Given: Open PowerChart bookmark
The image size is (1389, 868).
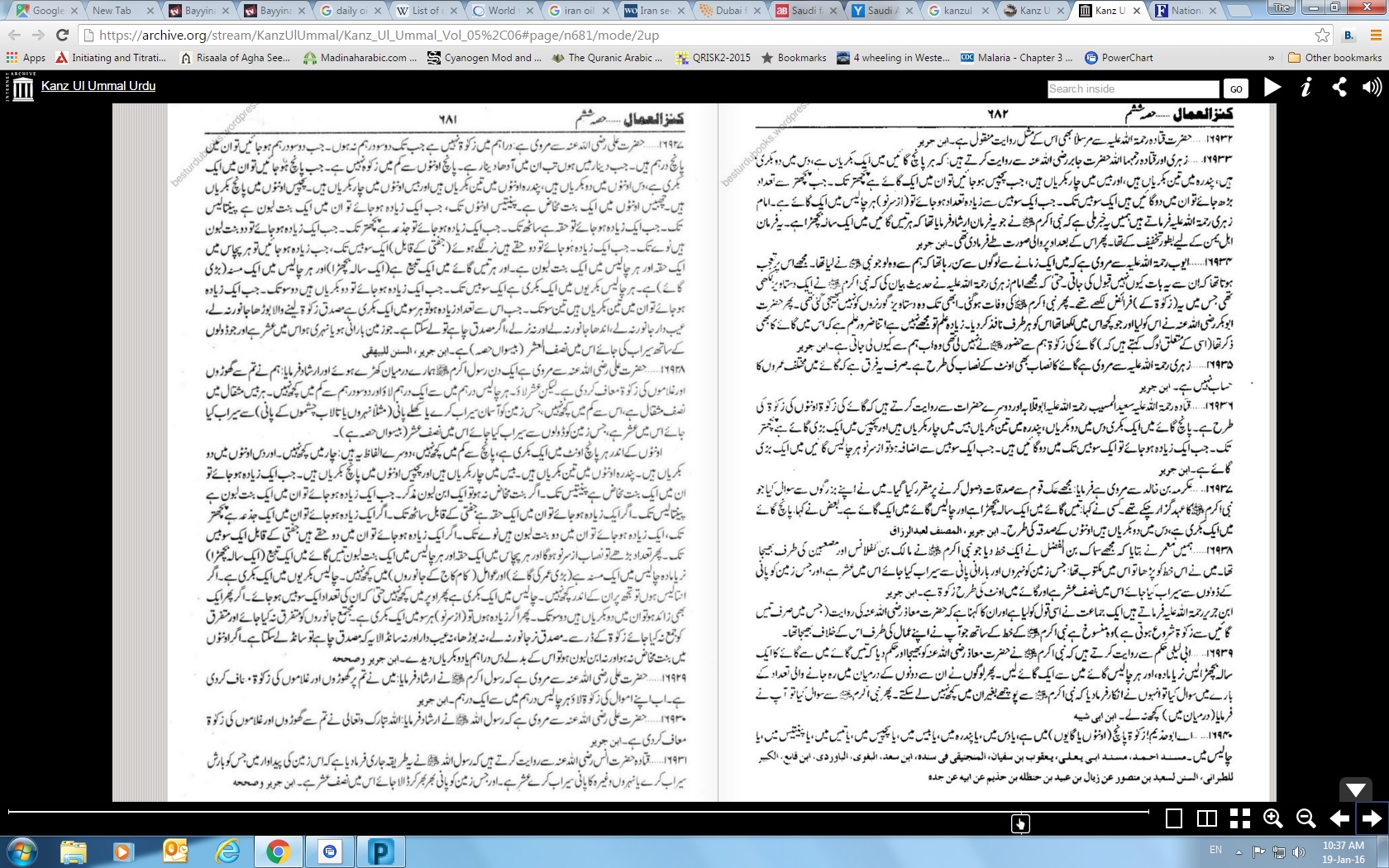Looking at the screenshot, I should pos(1119,58).
